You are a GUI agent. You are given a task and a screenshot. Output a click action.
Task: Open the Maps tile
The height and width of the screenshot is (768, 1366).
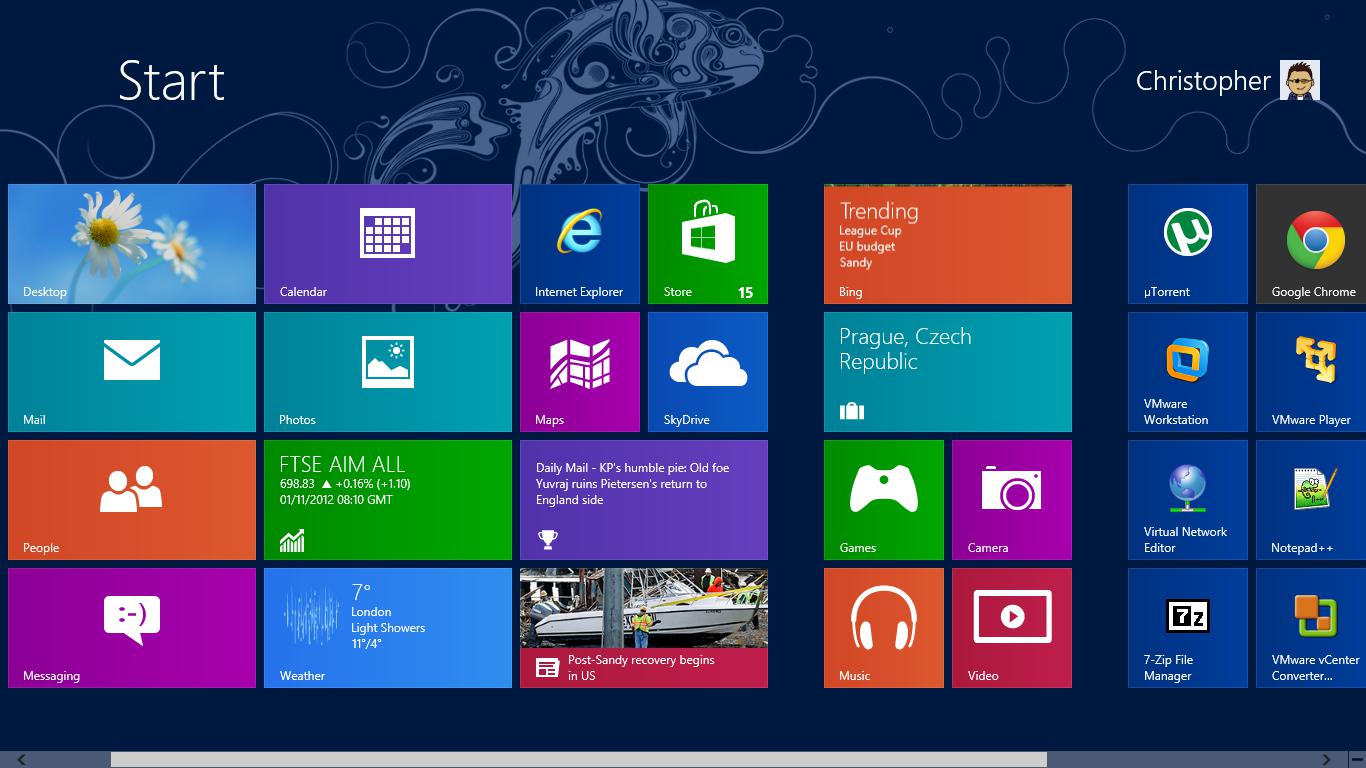click(x=580, y=372)
